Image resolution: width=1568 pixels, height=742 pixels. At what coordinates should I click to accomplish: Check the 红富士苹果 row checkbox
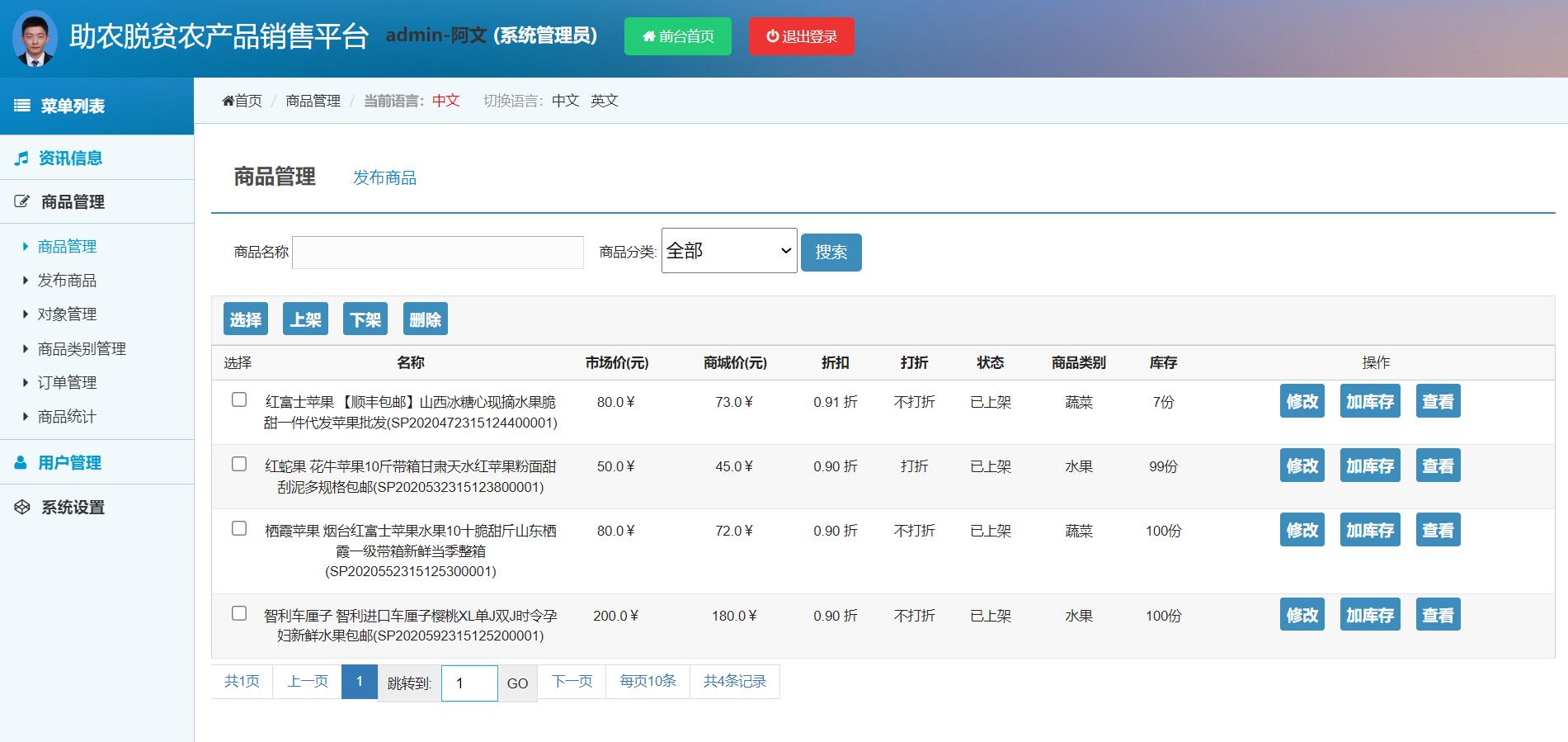coord(239,399)
